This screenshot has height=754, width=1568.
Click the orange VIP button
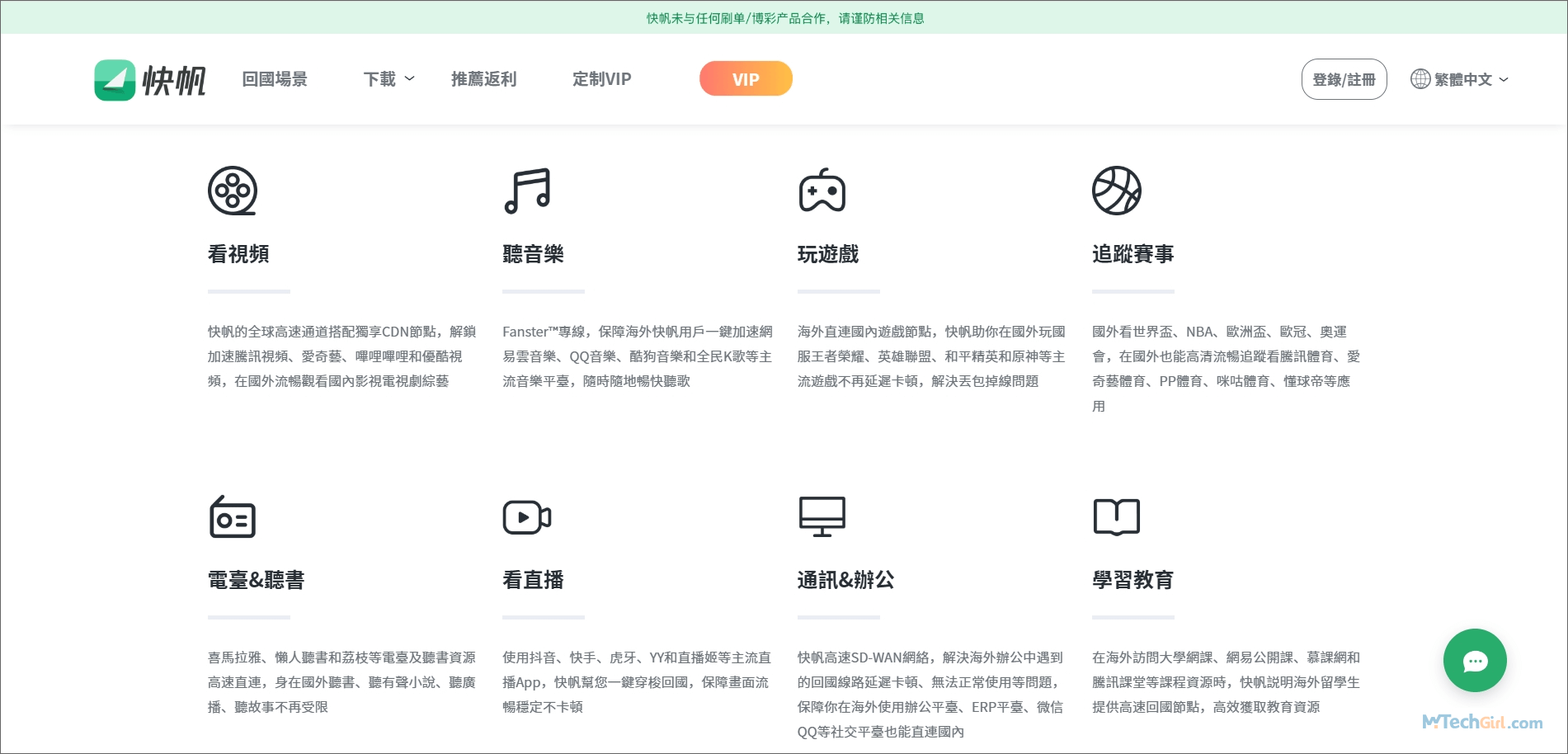click(746, 78)
